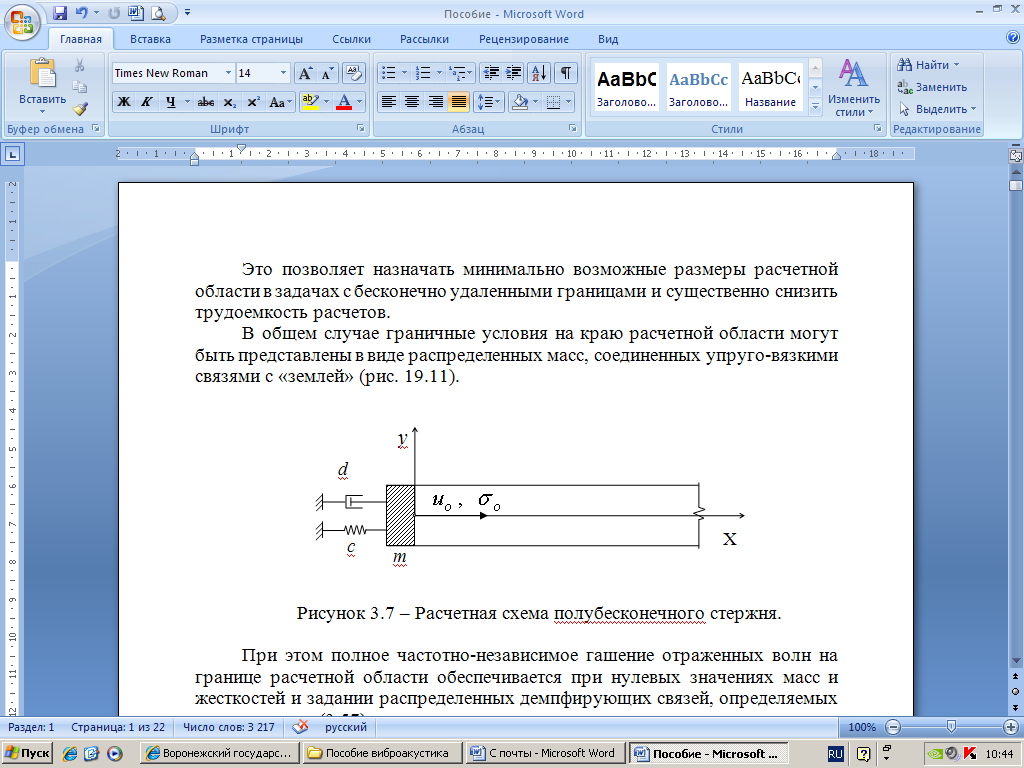Toggle show paragraph marks (¶)

[x=566, y=72]
